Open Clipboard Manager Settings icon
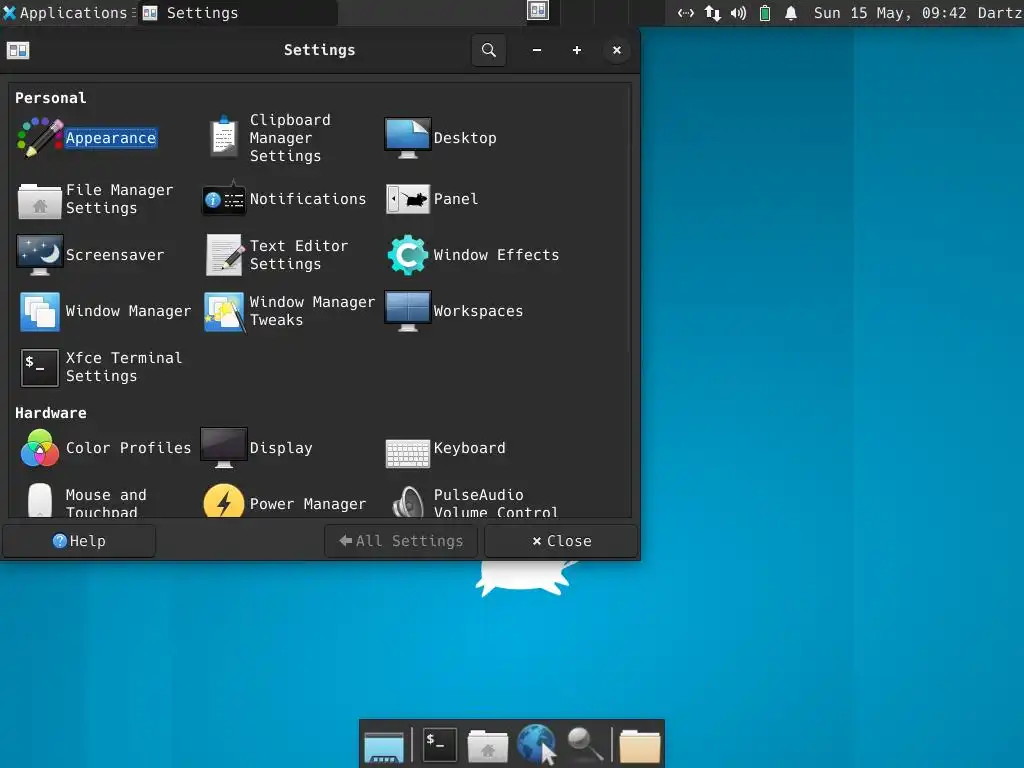This screenshot has width=1024, height=768. [224, 138]
